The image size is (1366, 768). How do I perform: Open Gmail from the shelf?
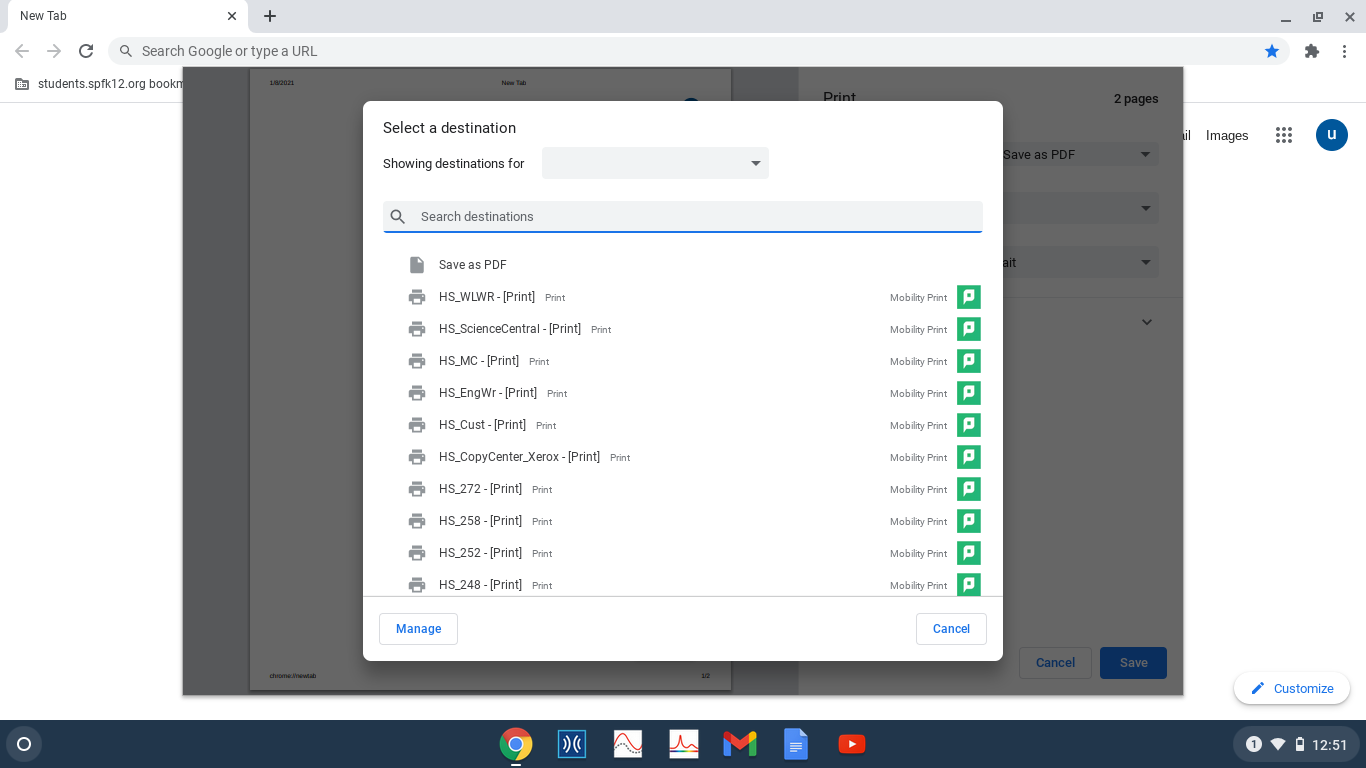pyautogui.click(x=739, y=744)
